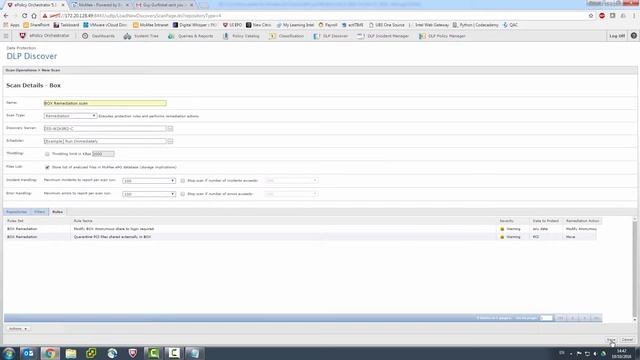Click the Save button
640x360 pixels.
(x=611, y=340)
